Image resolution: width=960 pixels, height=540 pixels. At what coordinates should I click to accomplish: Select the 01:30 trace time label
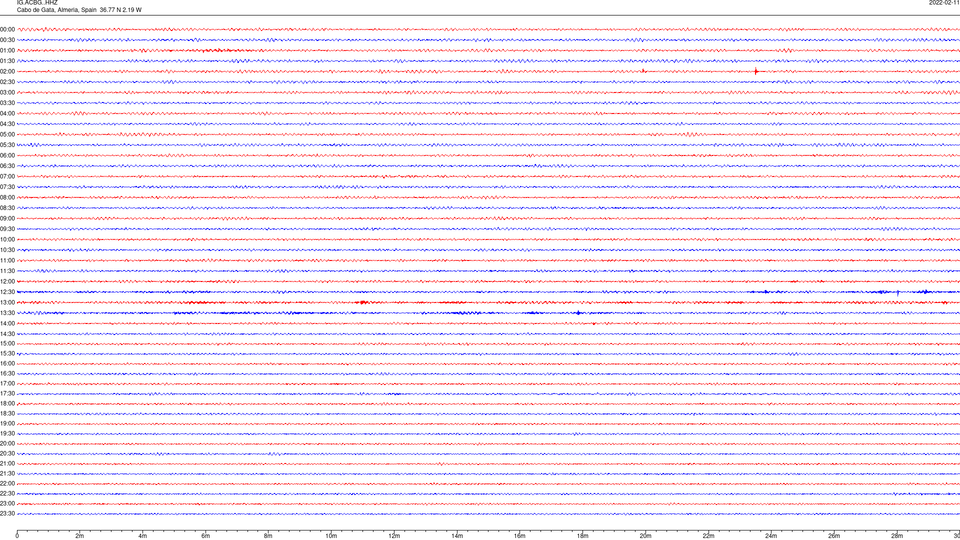coord(7,61)
